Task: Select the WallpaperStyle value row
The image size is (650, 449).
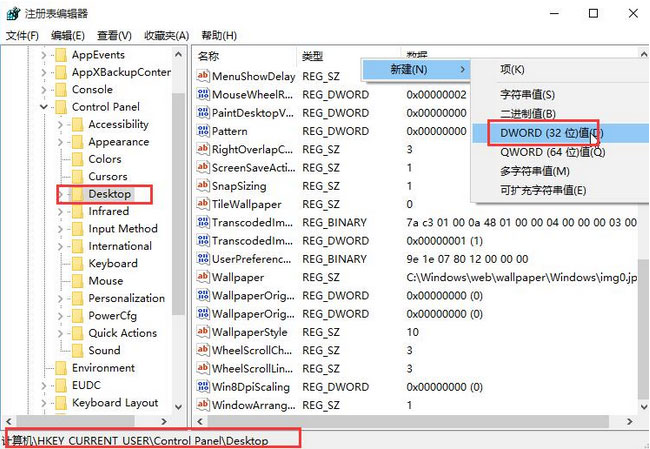Action: click(249, 332)
